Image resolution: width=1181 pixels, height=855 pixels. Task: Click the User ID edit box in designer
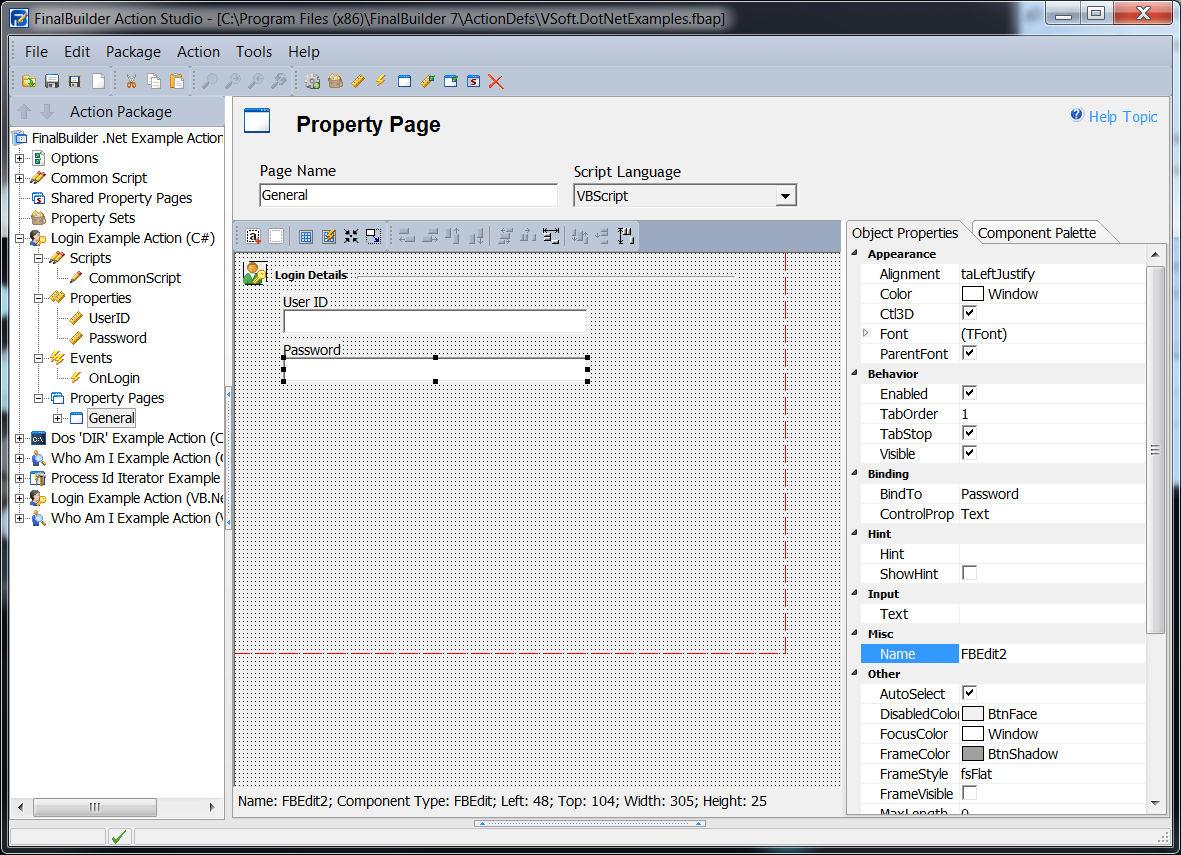(435, 321)
